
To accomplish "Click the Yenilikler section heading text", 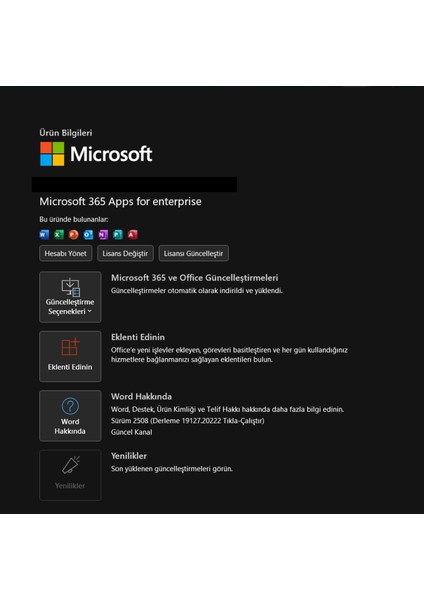I will pyautogui.click(x=129, y=456).
